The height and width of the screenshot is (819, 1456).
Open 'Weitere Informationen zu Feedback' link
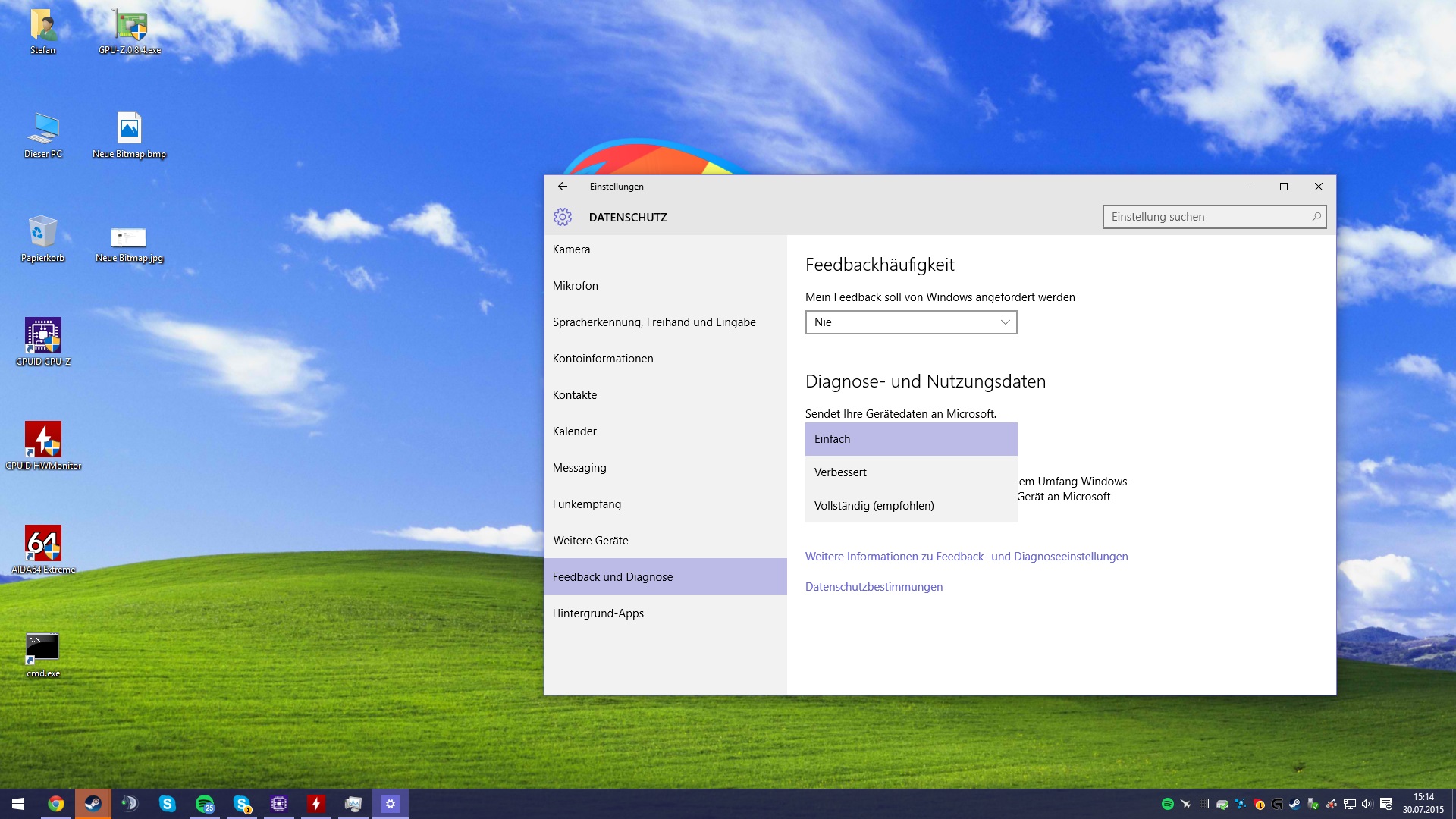[966, 557]
